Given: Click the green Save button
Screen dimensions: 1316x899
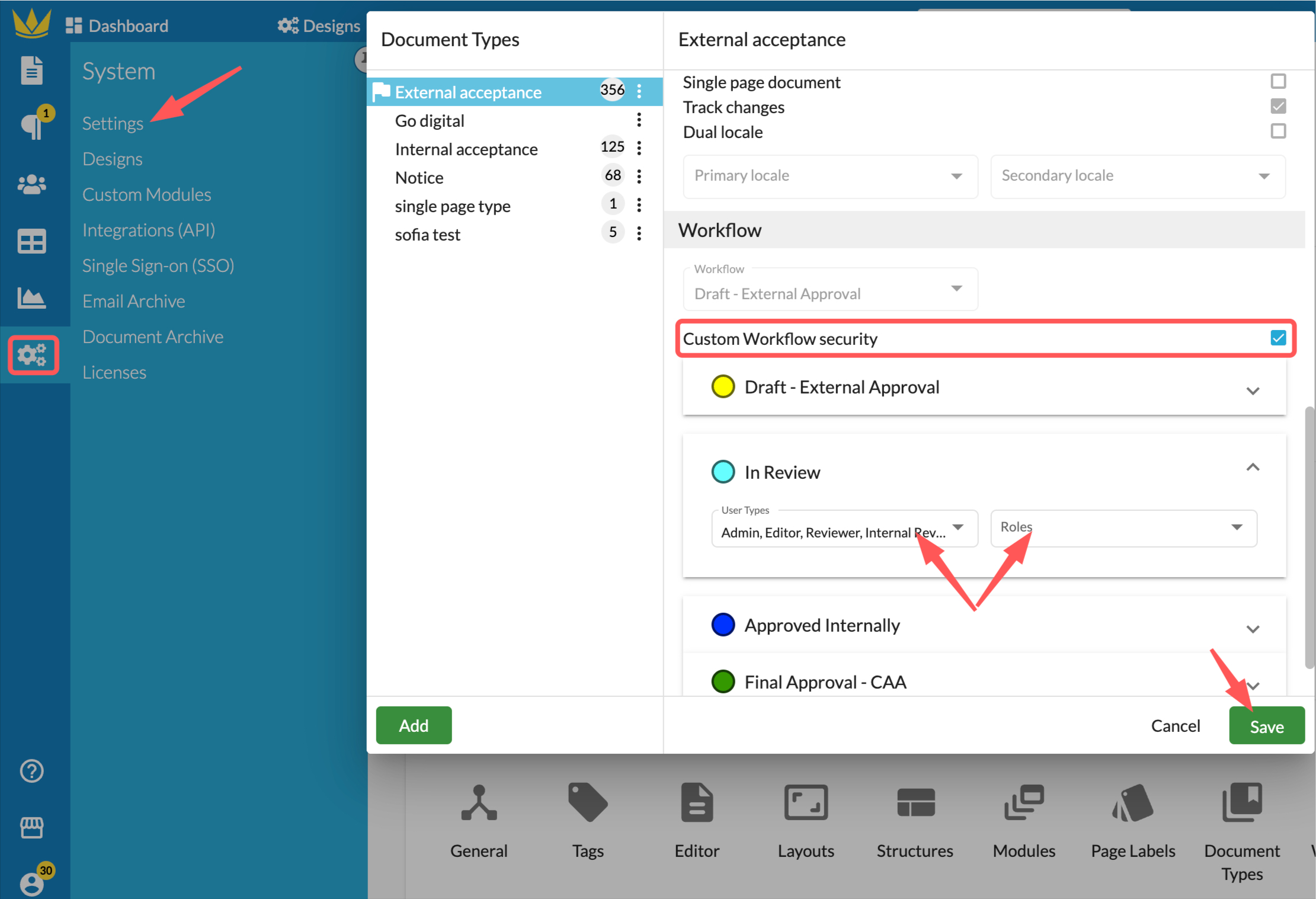Looking at the screenshot, I should (x=1266, y=726).
